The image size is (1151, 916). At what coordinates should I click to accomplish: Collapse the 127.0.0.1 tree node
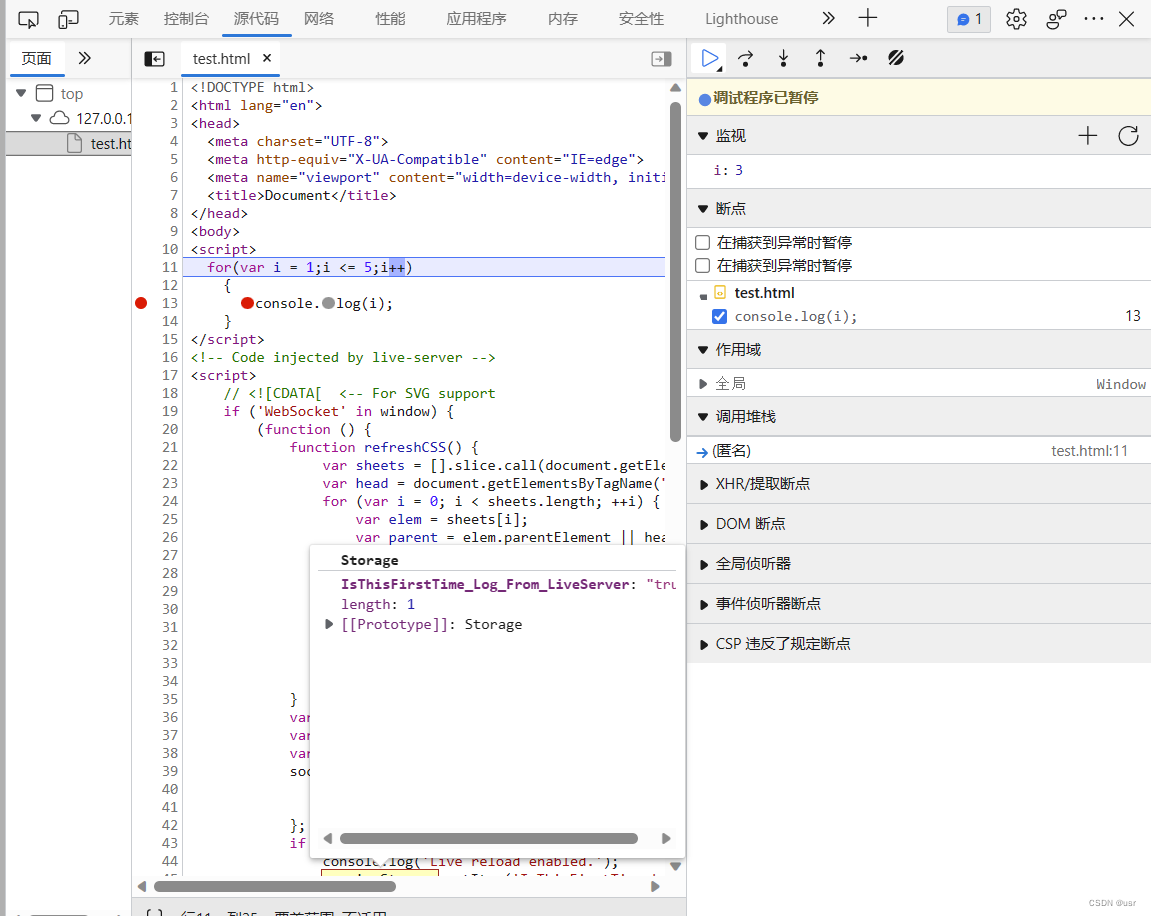(35, 117)
